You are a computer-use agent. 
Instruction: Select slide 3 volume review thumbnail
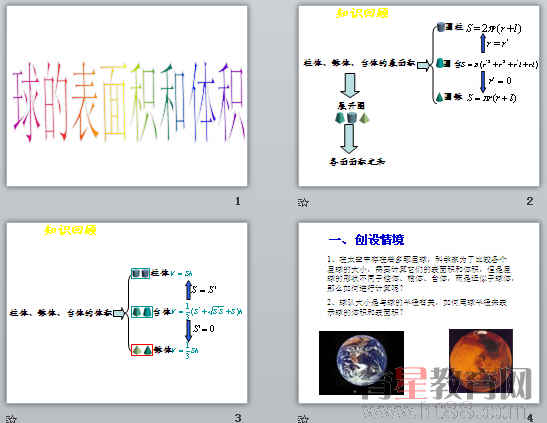tap(127, 313)
